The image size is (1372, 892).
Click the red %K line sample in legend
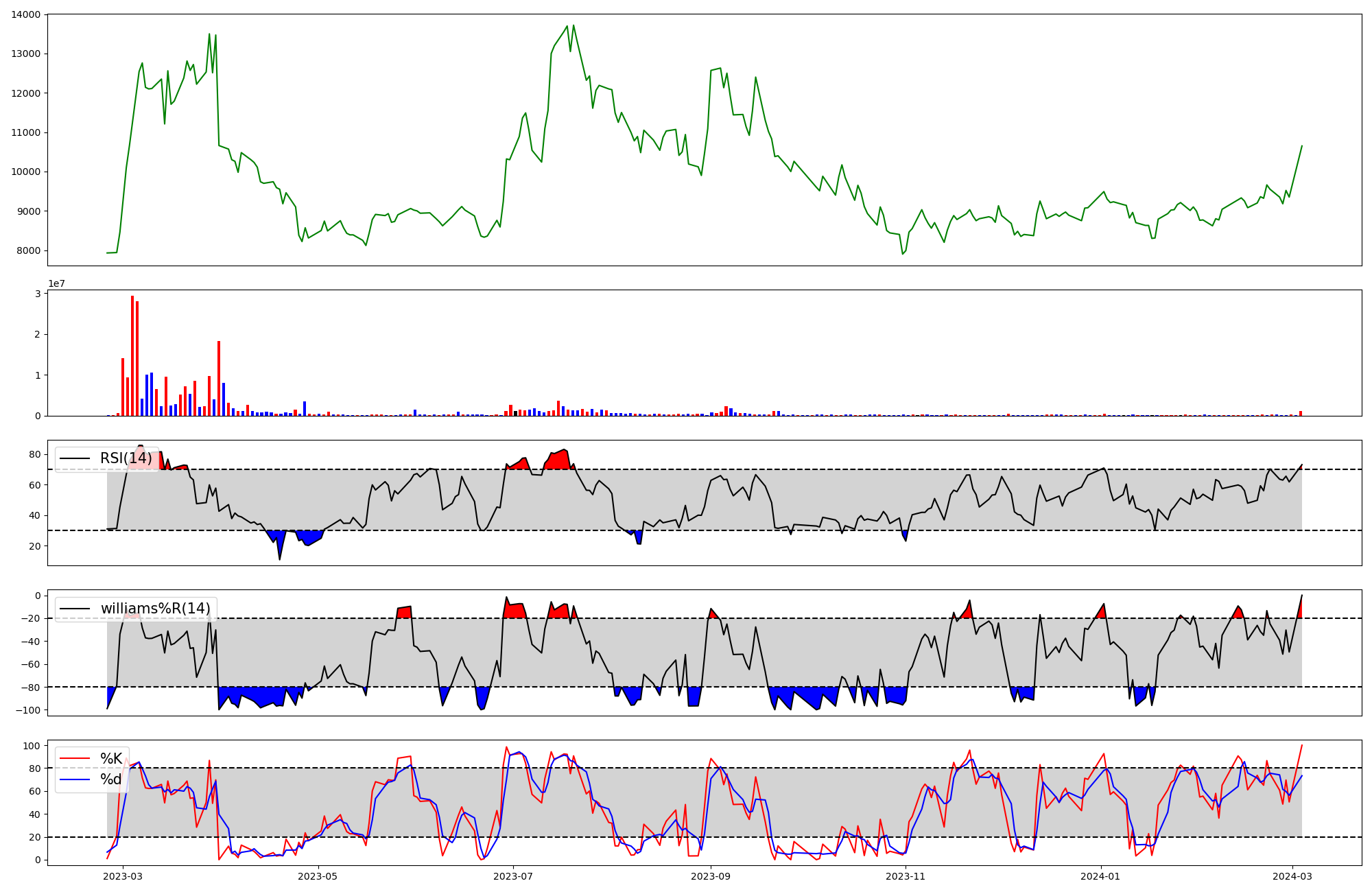coord(75,759)
